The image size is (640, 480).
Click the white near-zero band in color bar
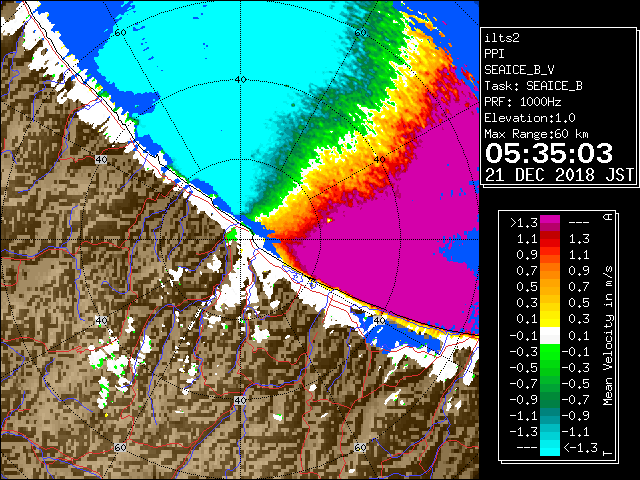550,336
